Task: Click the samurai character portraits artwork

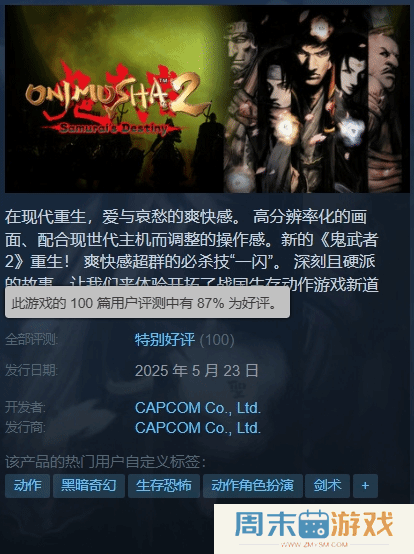Action: pyautogui.click(x=316, y=99)
